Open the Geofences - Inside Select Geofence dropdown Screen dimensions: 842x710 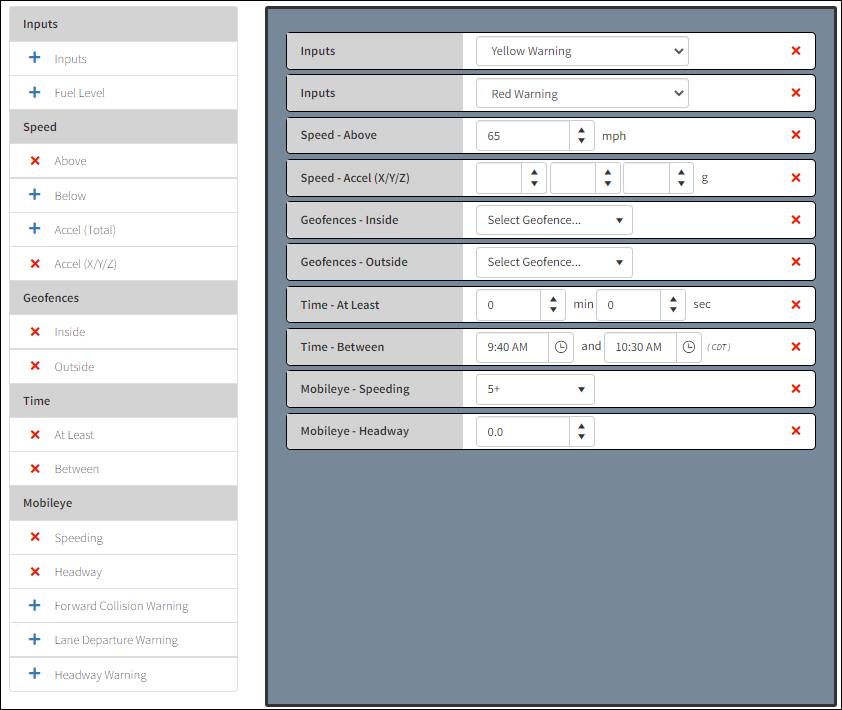coord(554,220)
